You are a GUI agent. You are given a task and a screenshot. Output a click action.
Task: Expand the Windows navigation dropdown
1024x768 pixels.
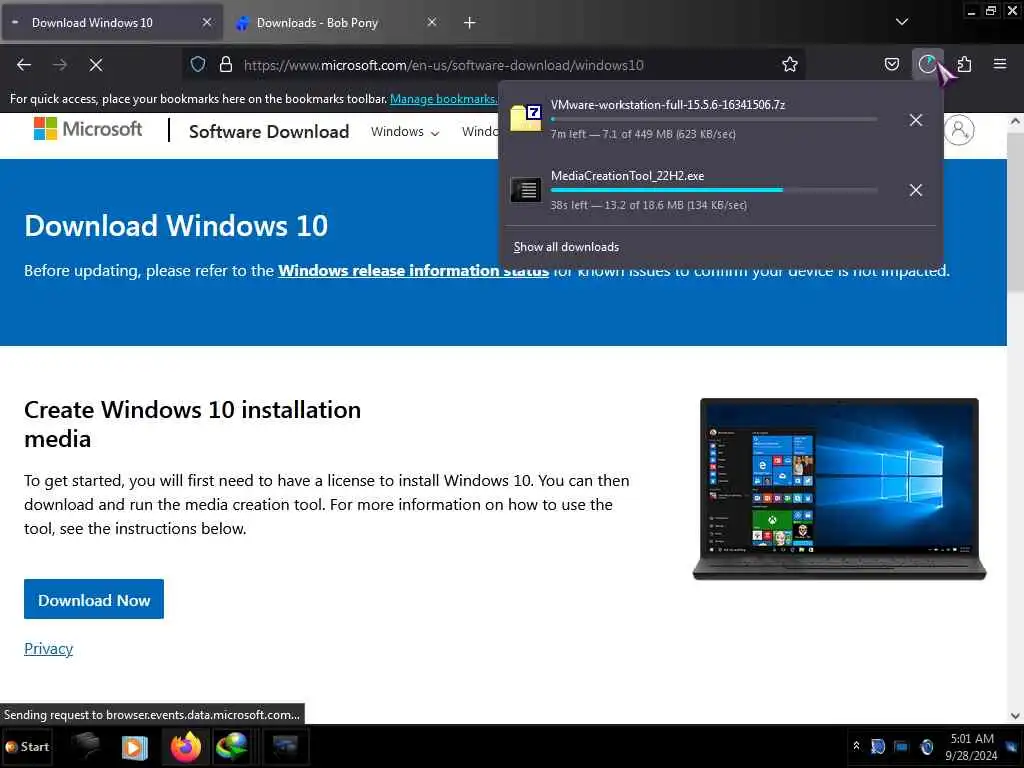tap(405, 132)
